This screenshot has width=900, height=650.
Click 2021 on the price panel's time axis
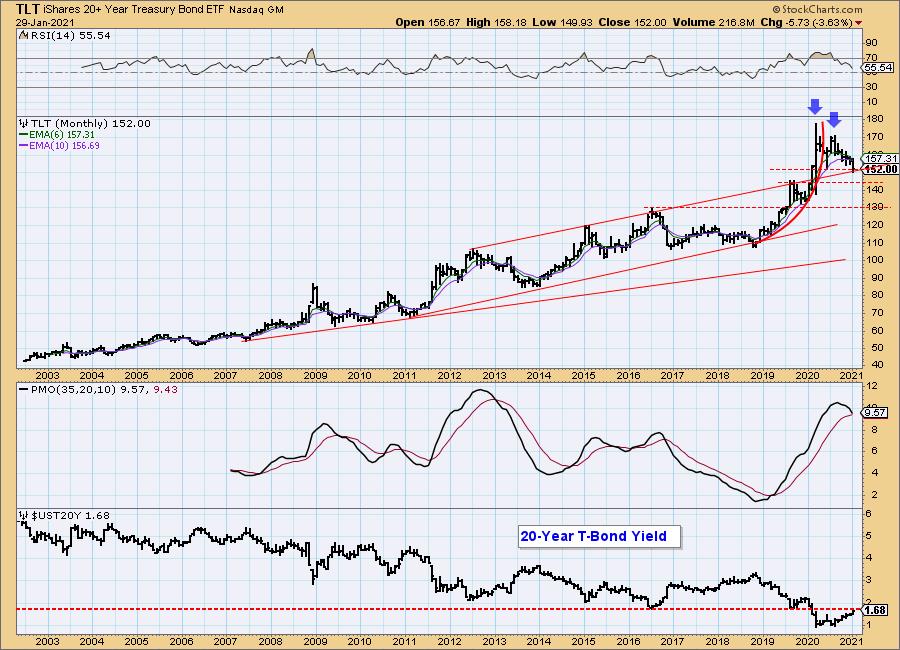tap(851, 376)
